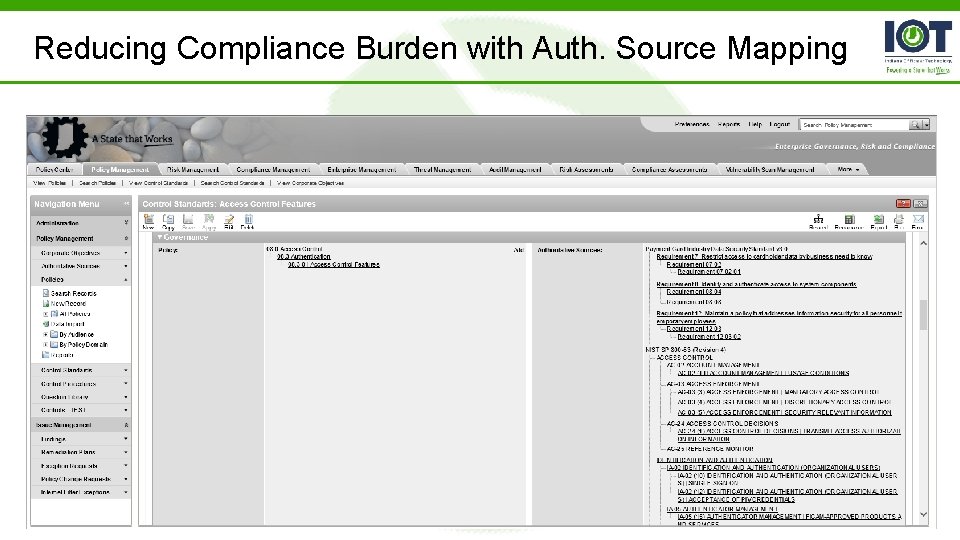Click the View Corporate Objectives link
Viewport: 960px width, 540px height.
(310, 182)
